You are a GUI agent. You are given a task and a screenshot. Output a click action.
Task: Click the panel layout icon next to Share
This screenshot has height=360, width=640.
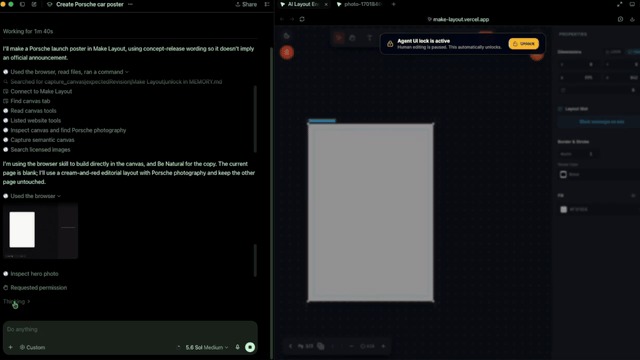pos(267,4)
